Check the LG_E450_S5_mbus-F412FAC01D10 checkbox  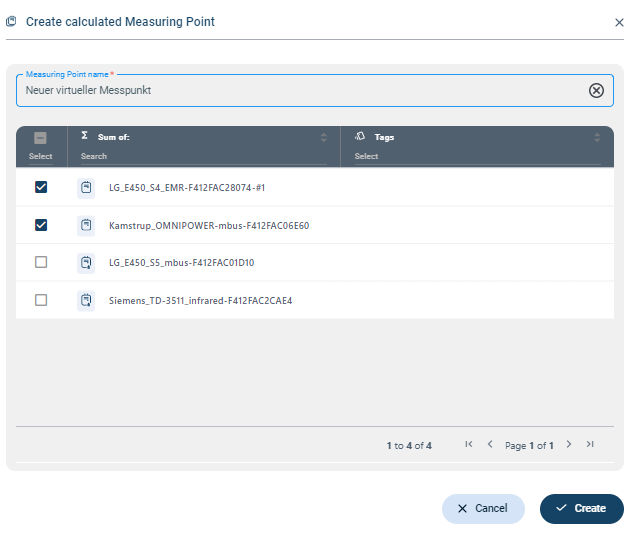click(x=41, y=262)
